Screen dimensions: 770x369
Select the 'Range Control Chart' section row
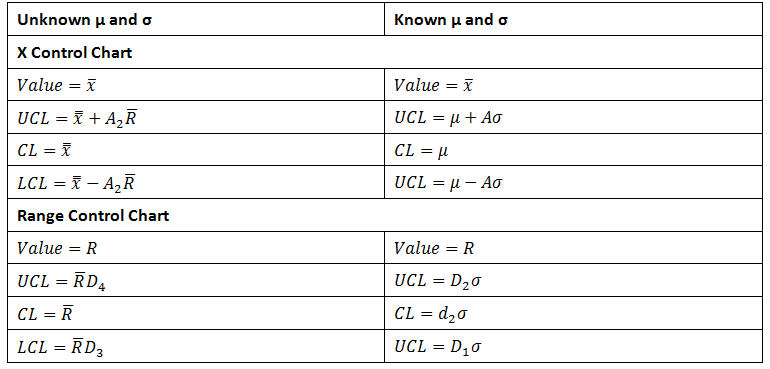385,215
